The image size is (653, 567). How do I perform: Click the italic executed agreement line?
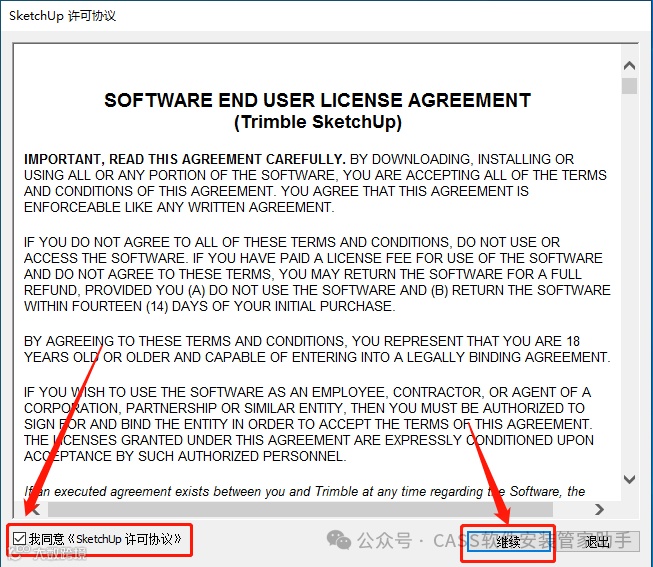click(304, 492)
